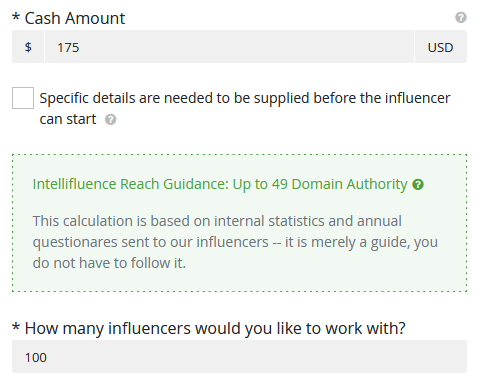Click the dollar sign prefix box
Viewport: 480px width, 386px height.
[28, 47]
